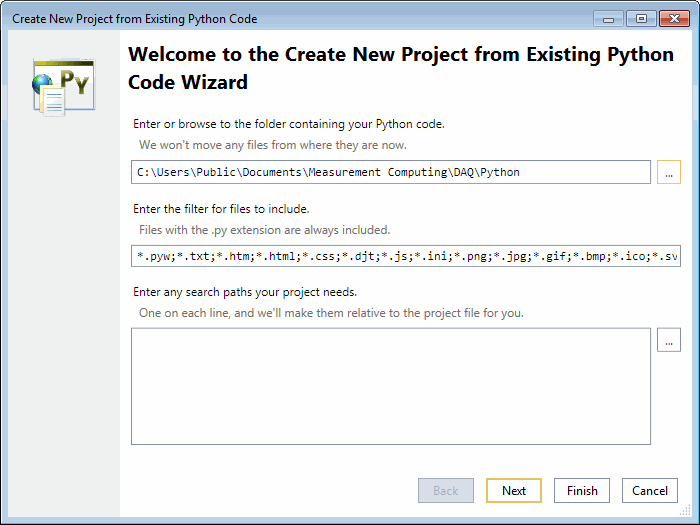This screenshot has width=700, height=525.
Task: Browse for search paths to add
Action: pos(668,340)
